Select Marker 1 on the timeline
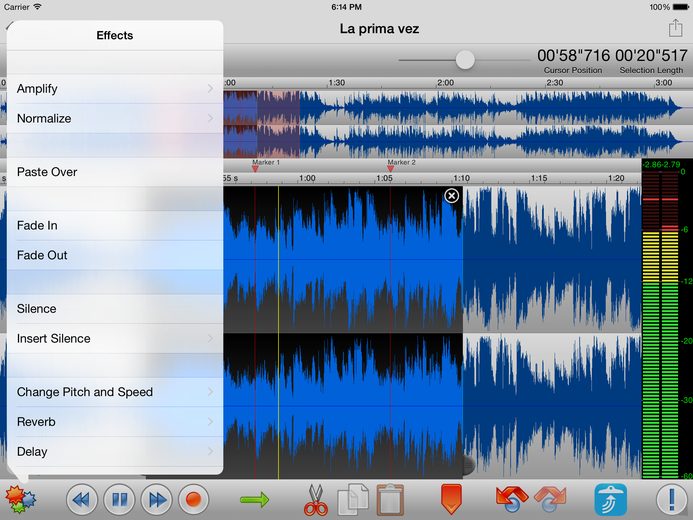Screen dimensions: 693x520 coord(255,168)
